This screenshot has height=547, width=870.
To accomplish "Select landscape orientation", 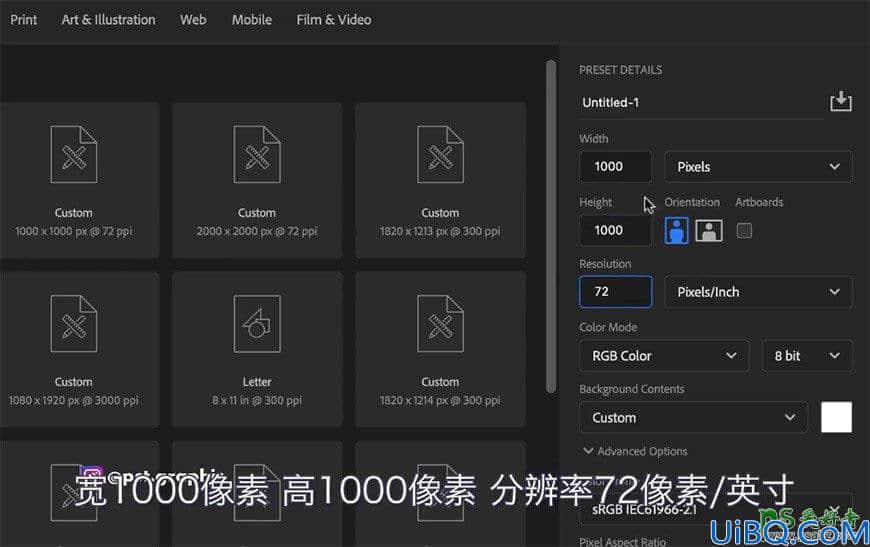I will (709, 230).
